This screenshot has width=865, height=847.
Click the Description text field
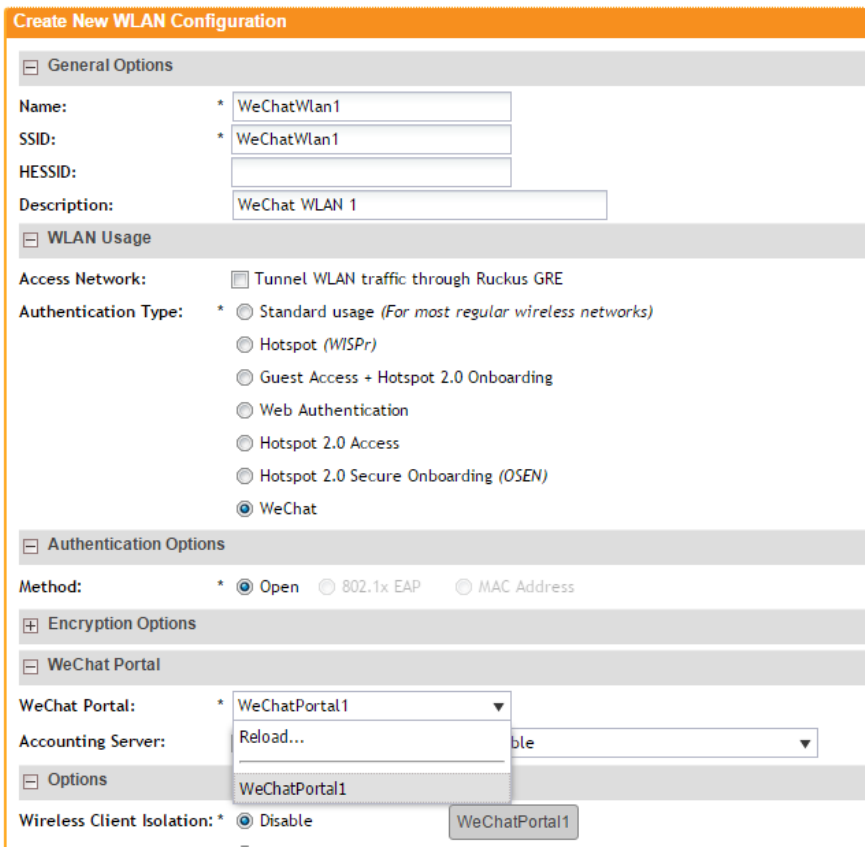[x=419, y=205]
